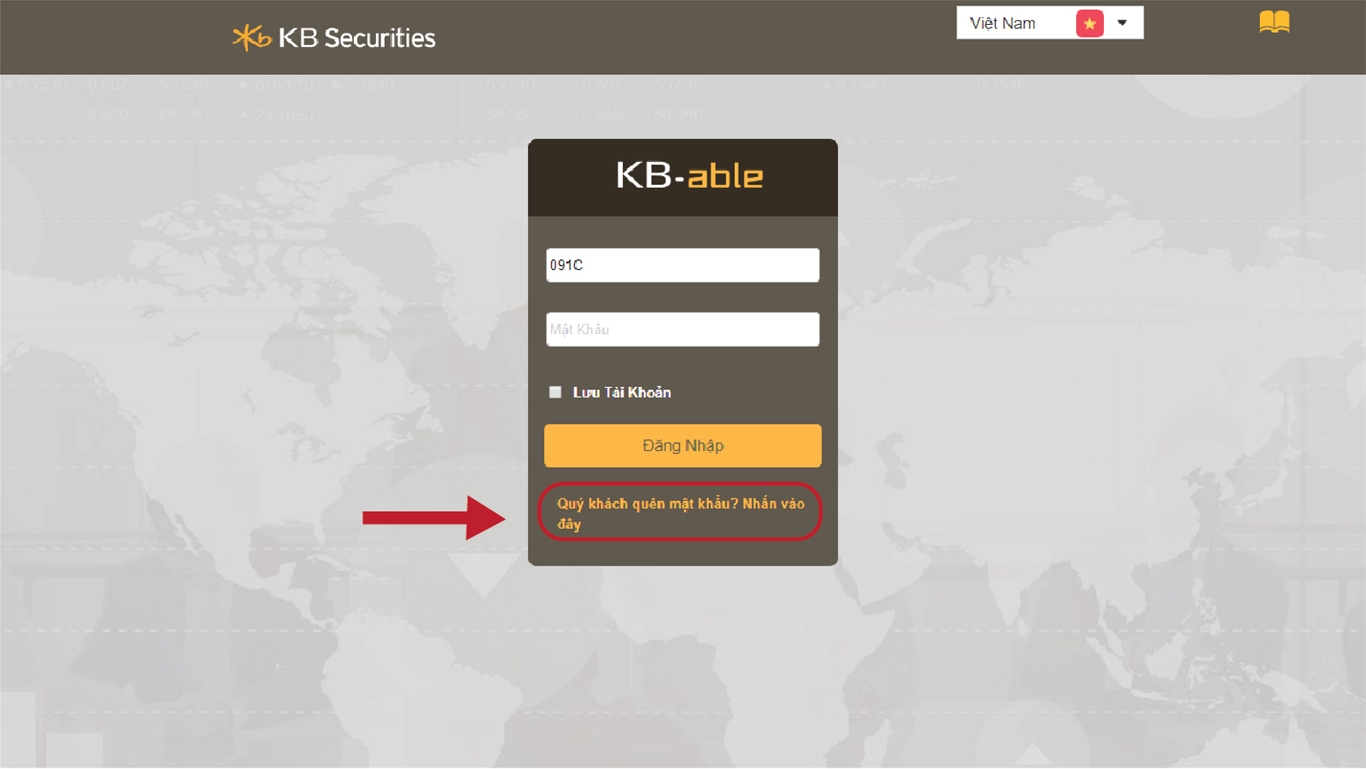Viewport: 1366px width, 769px height.
Task: Click the Đăng Nhập login button
Action: [x=683, y=446]
